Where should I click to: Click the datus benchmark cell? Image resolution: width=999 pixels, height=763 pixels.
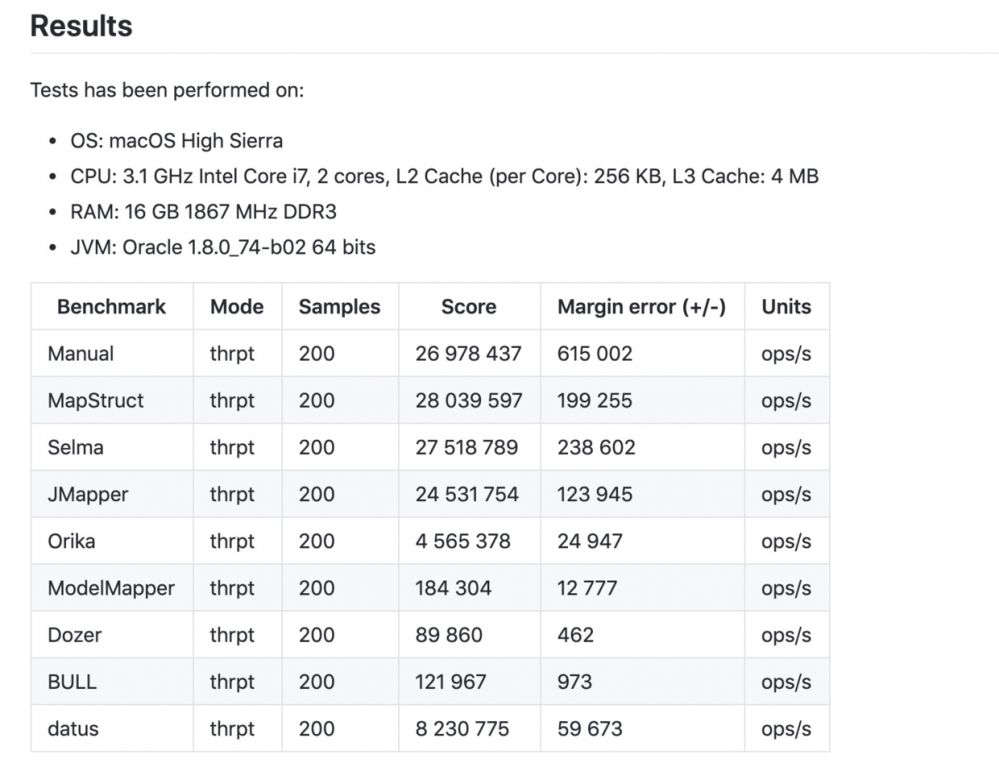click(x=73, y=730)
